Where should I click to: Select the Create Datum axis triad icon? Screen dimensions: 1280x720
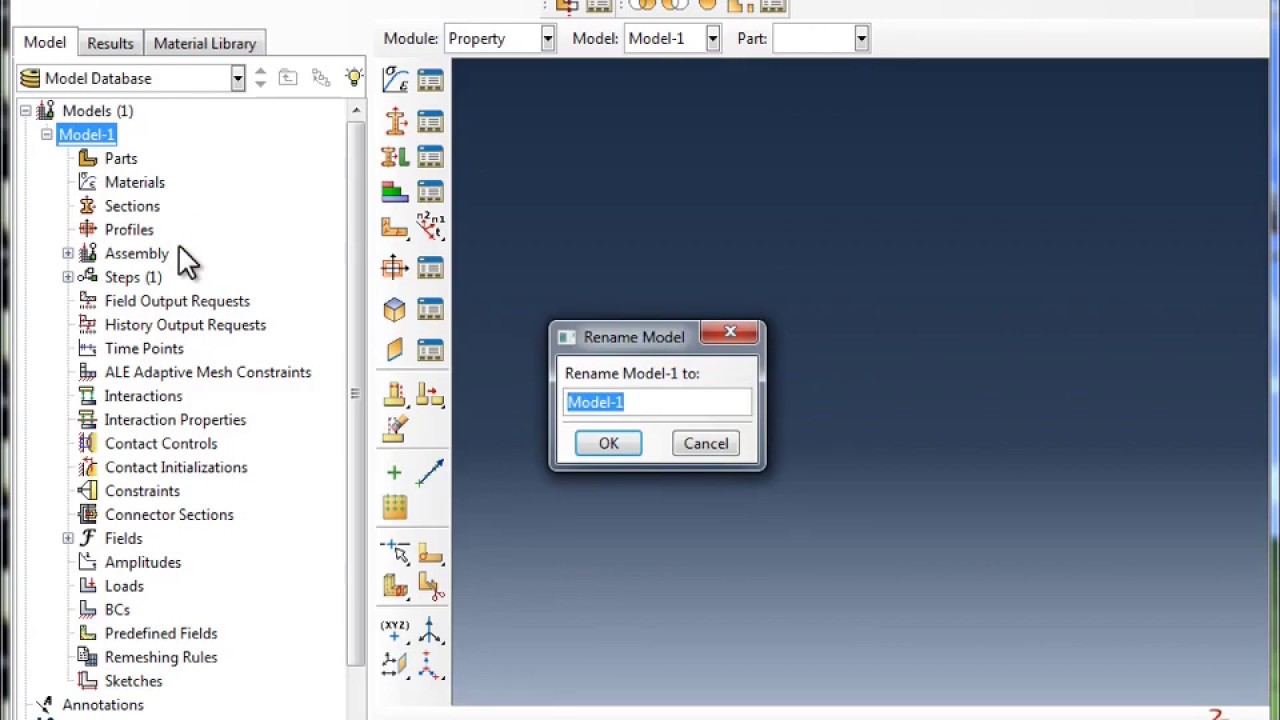430,630
